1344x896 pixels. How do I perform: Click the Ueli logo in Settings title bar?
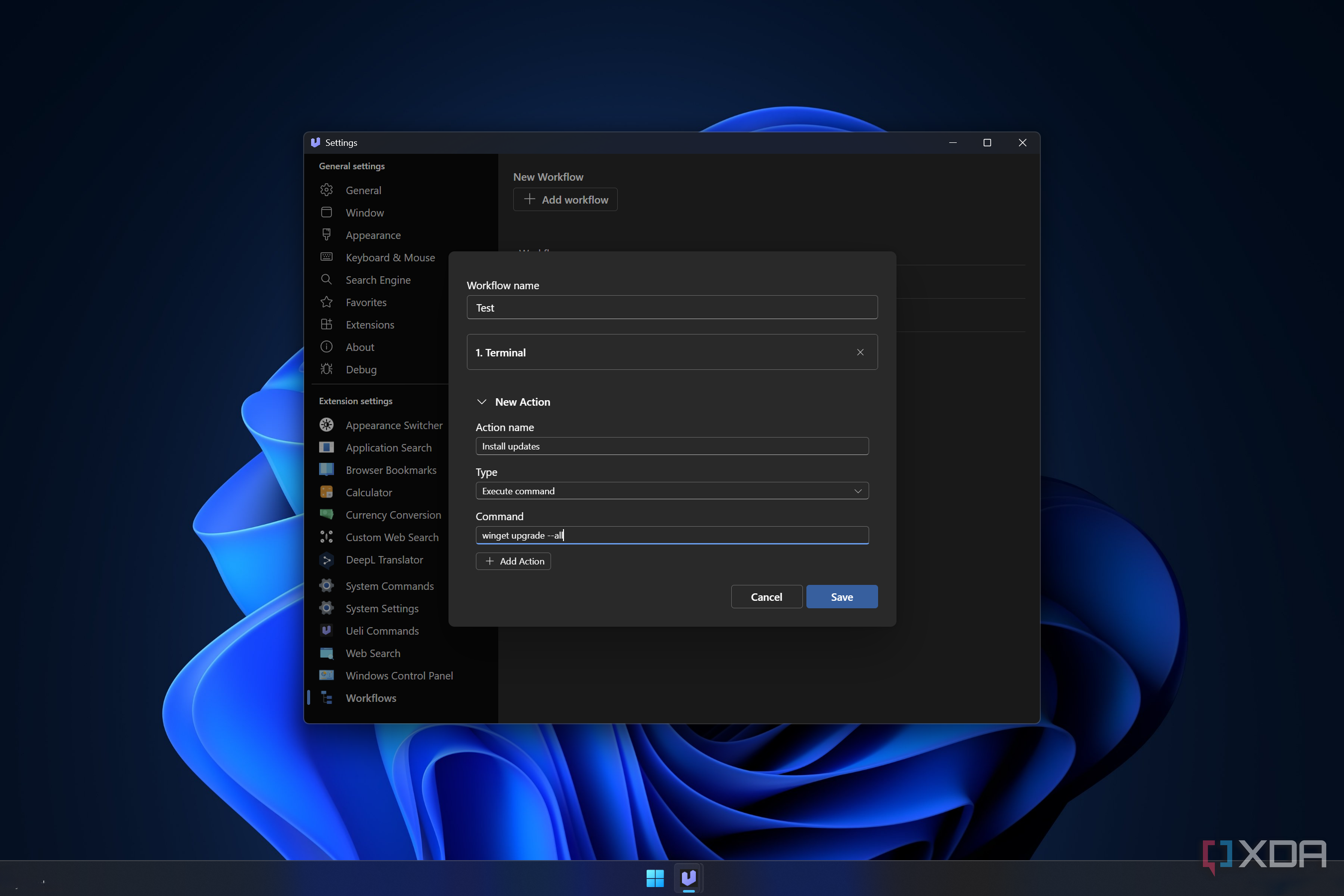coord(316,142)
